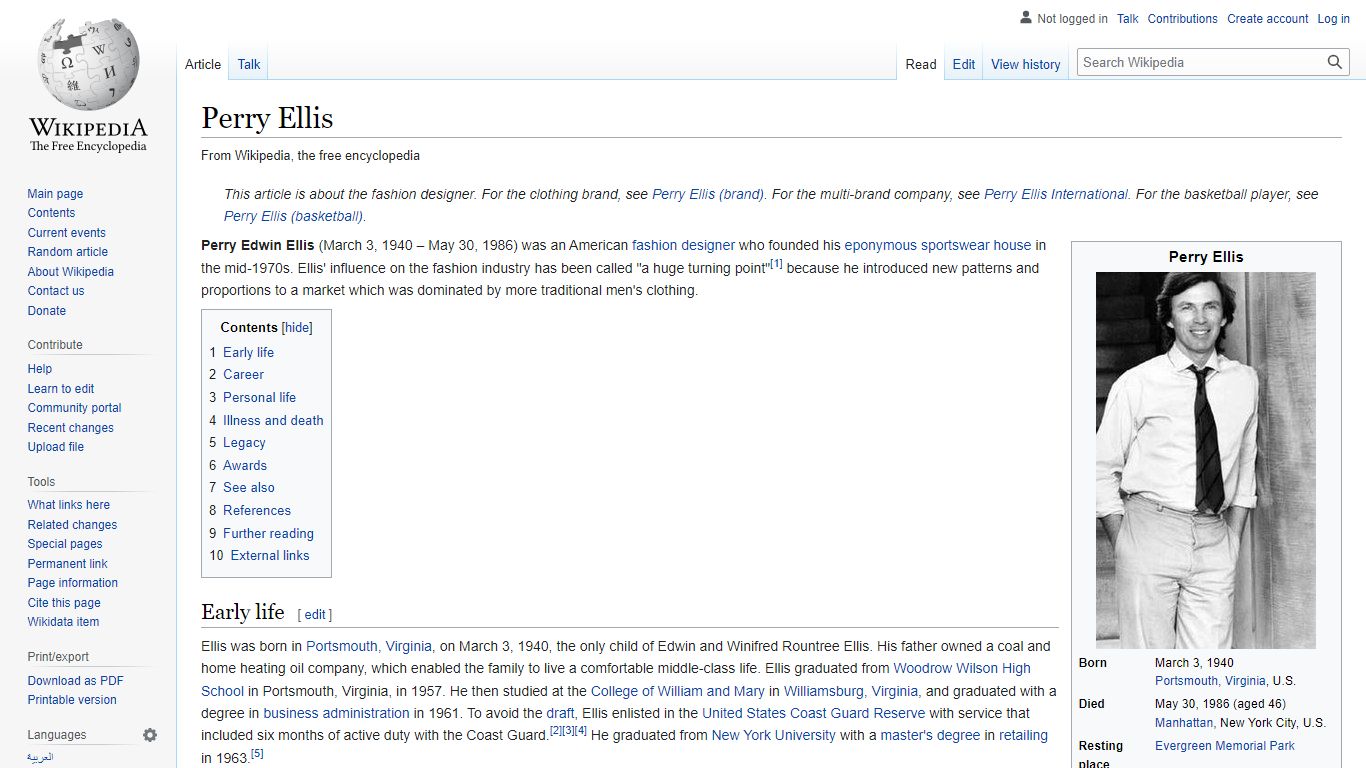Screen dimensions: 1366x768
Task: Open the Help link
Action: [40, 369]
